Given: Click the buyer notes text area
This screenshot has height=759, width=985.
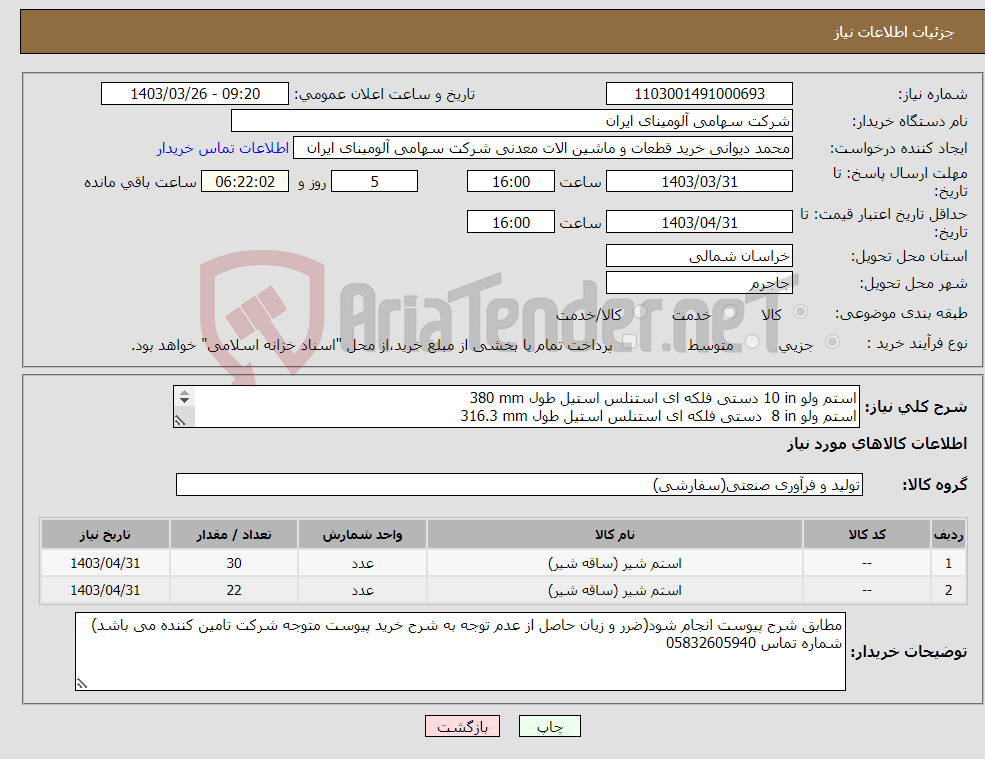Looking at the screenshot, I should point(460,652).
